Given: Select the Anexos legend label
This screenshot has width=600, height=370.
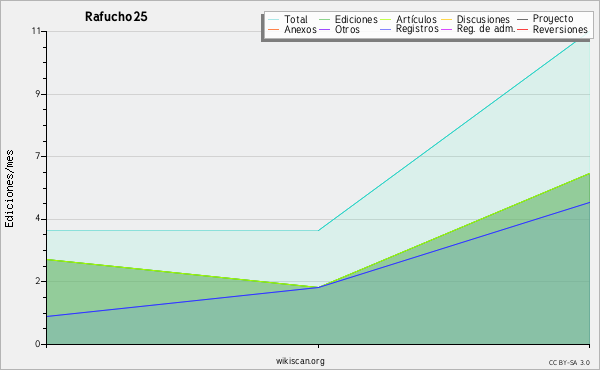Looking at the screenshot, I should [300, 29].
